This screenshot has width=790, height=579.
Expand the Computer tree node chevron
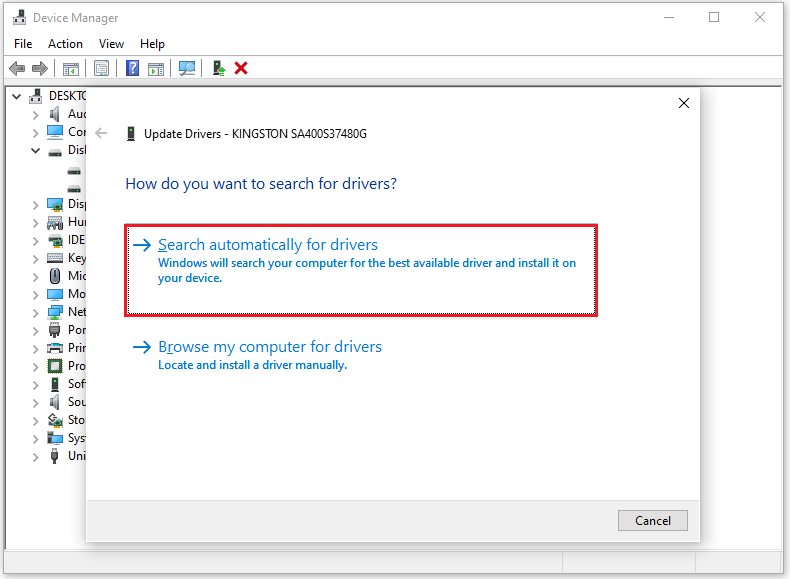(x=35, y=133)
